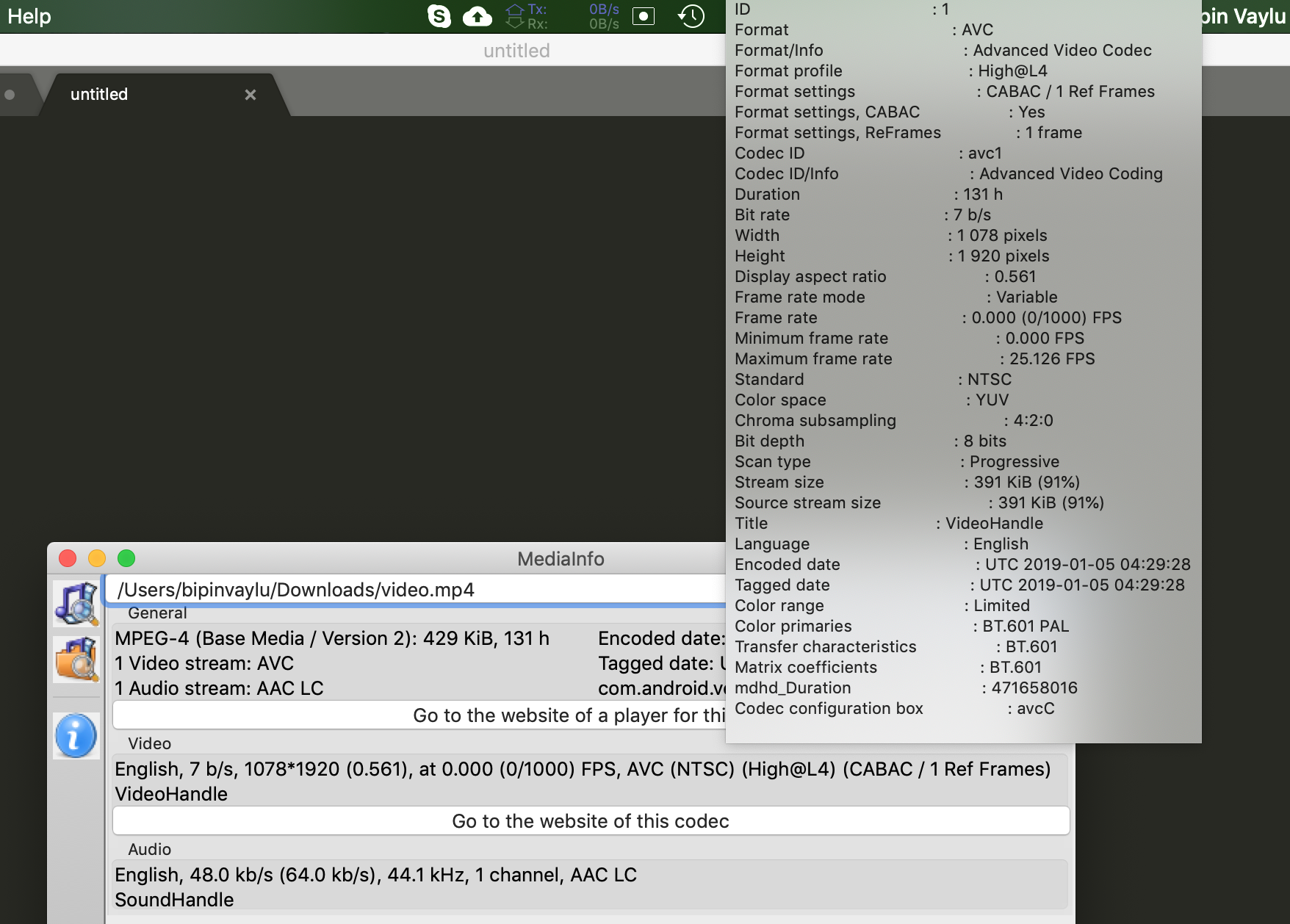Click the 'Encoded date' row in tooltip
Viewport: 1290px width, 924px height.
(x=962, y=565)
